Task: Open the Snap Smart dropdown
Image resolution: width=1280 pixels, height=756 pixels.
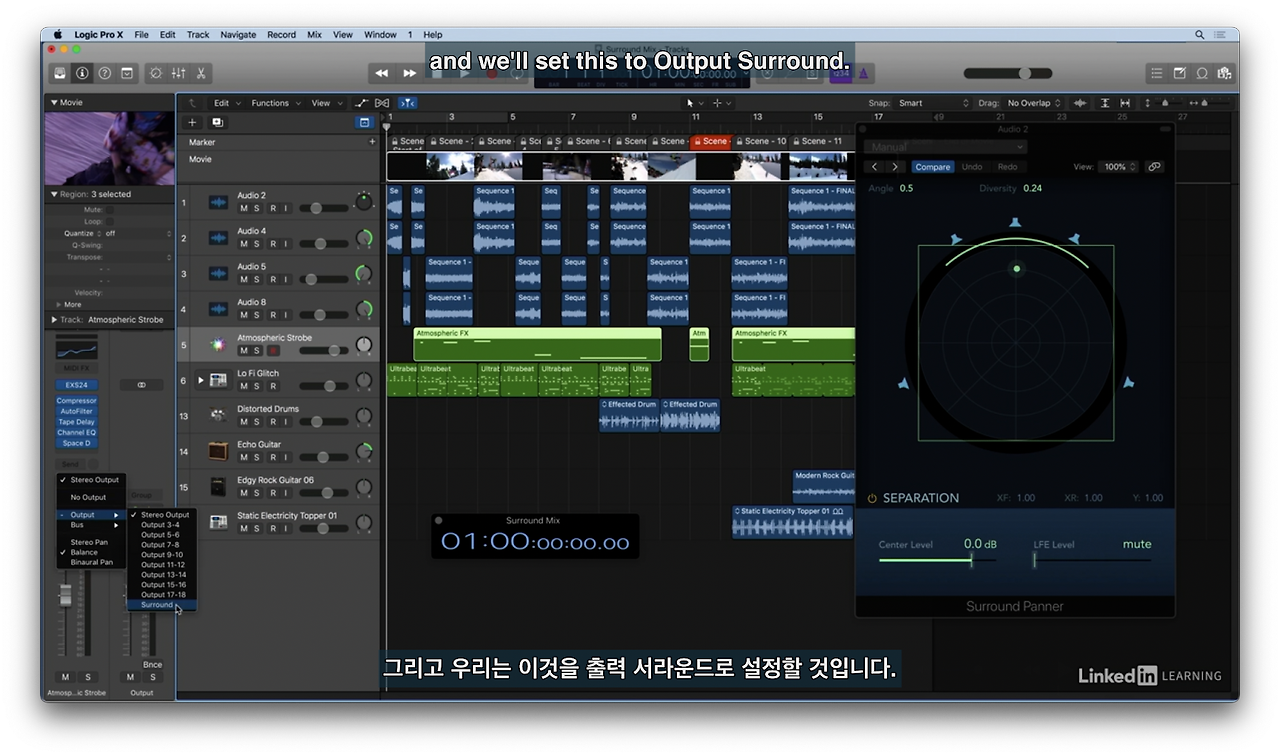Action: [933, 103]
